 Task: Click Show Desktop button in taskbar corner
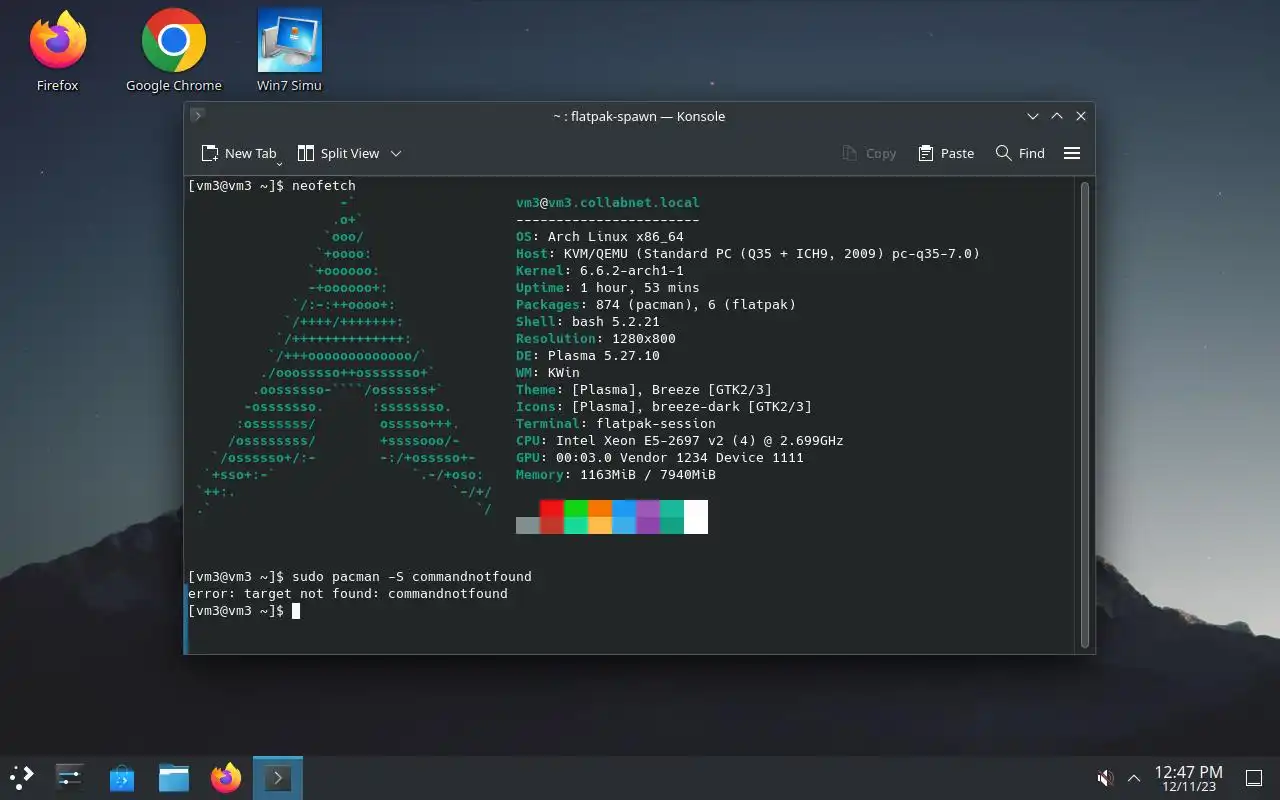tap(1253, 777)
